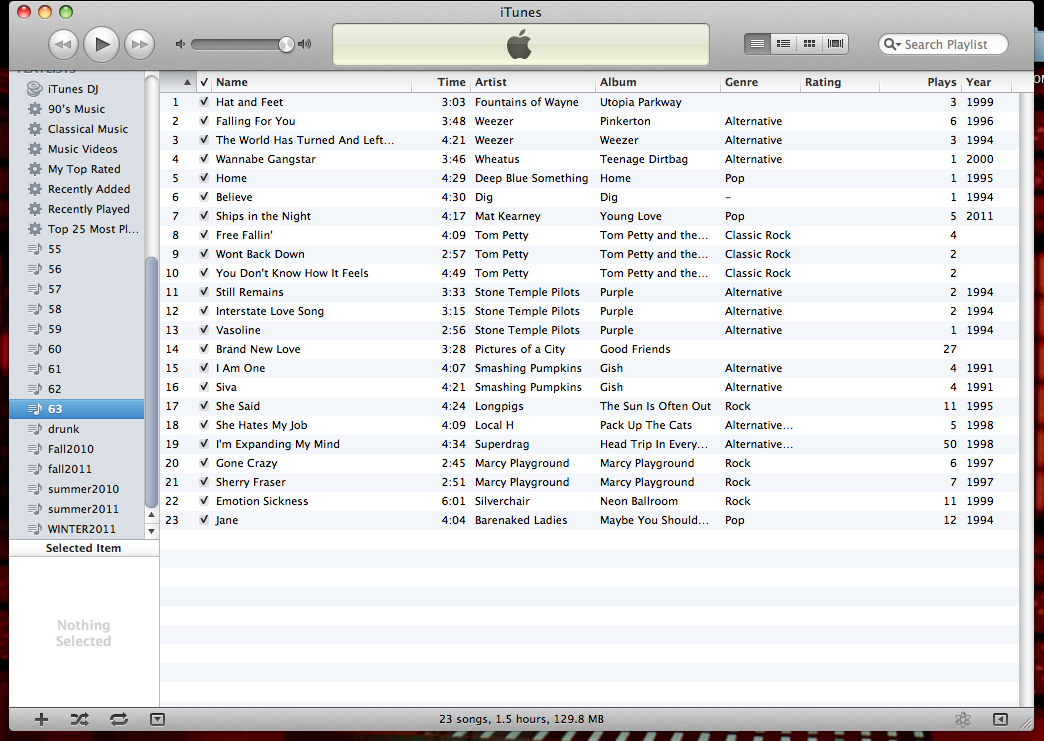The width and height of the screenshot is (1044, 741).
Task: Toggle shuffle mode
Action: click(x=79, y=719)
